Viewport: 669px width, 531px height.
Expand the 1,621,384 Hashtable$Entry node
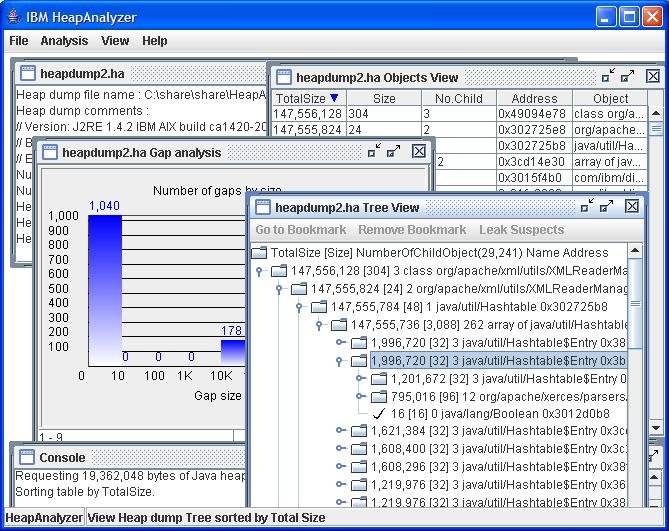340,431
